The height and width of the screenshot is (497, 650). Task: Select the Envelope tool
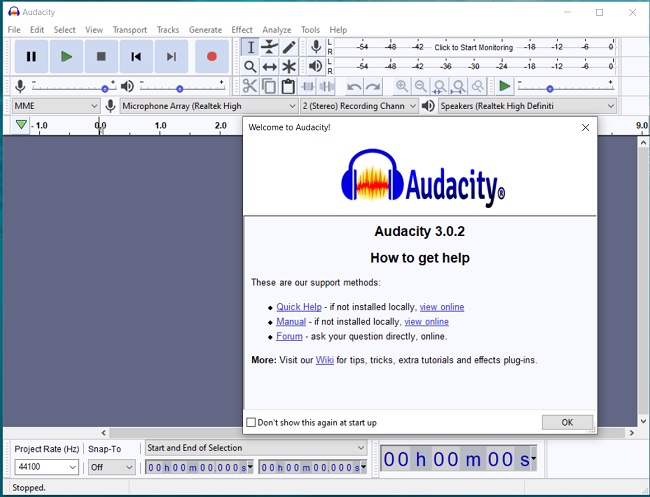point(269,47)
